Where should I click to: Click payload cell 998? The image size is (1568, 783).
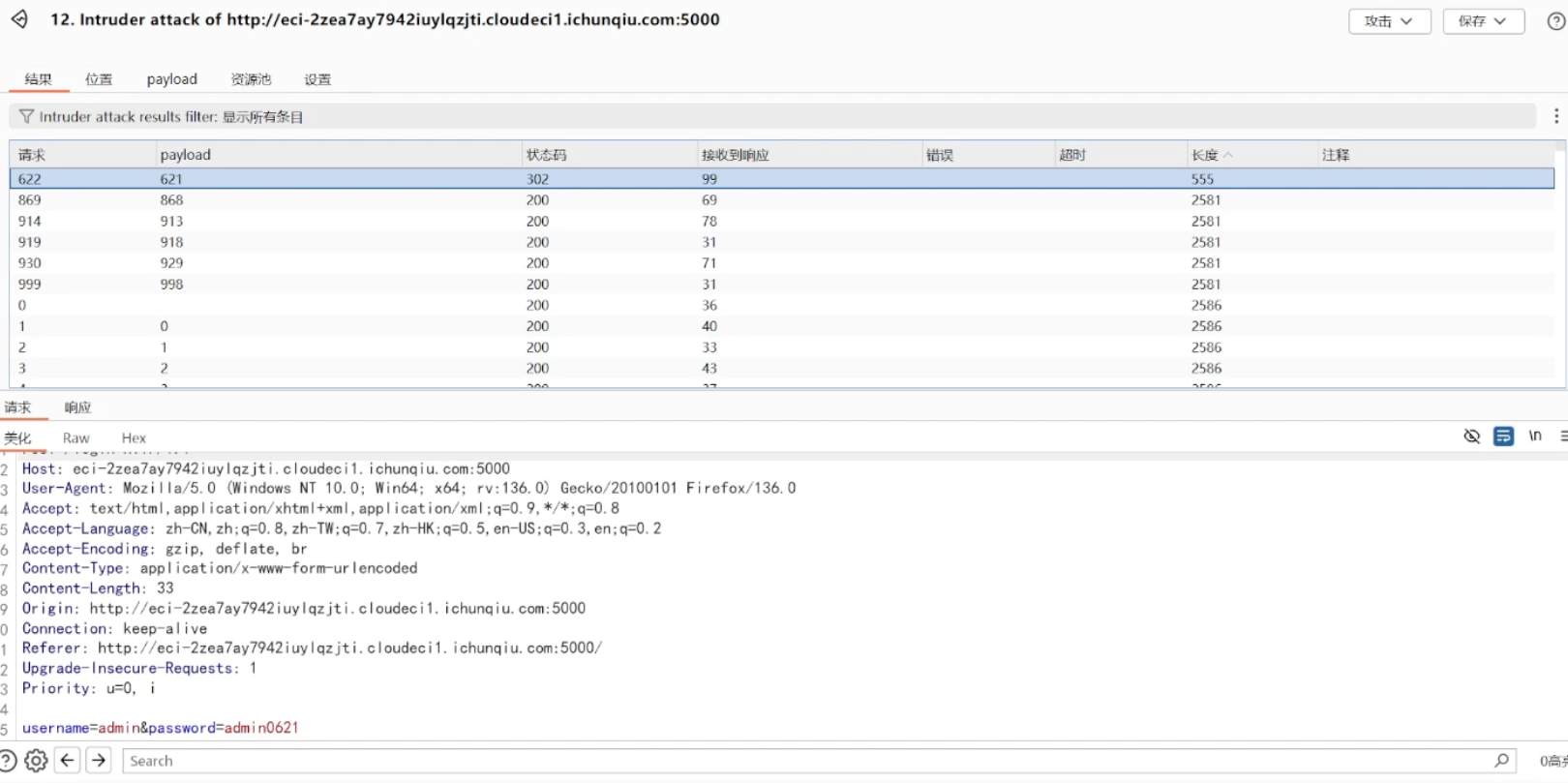click(171, 285)
